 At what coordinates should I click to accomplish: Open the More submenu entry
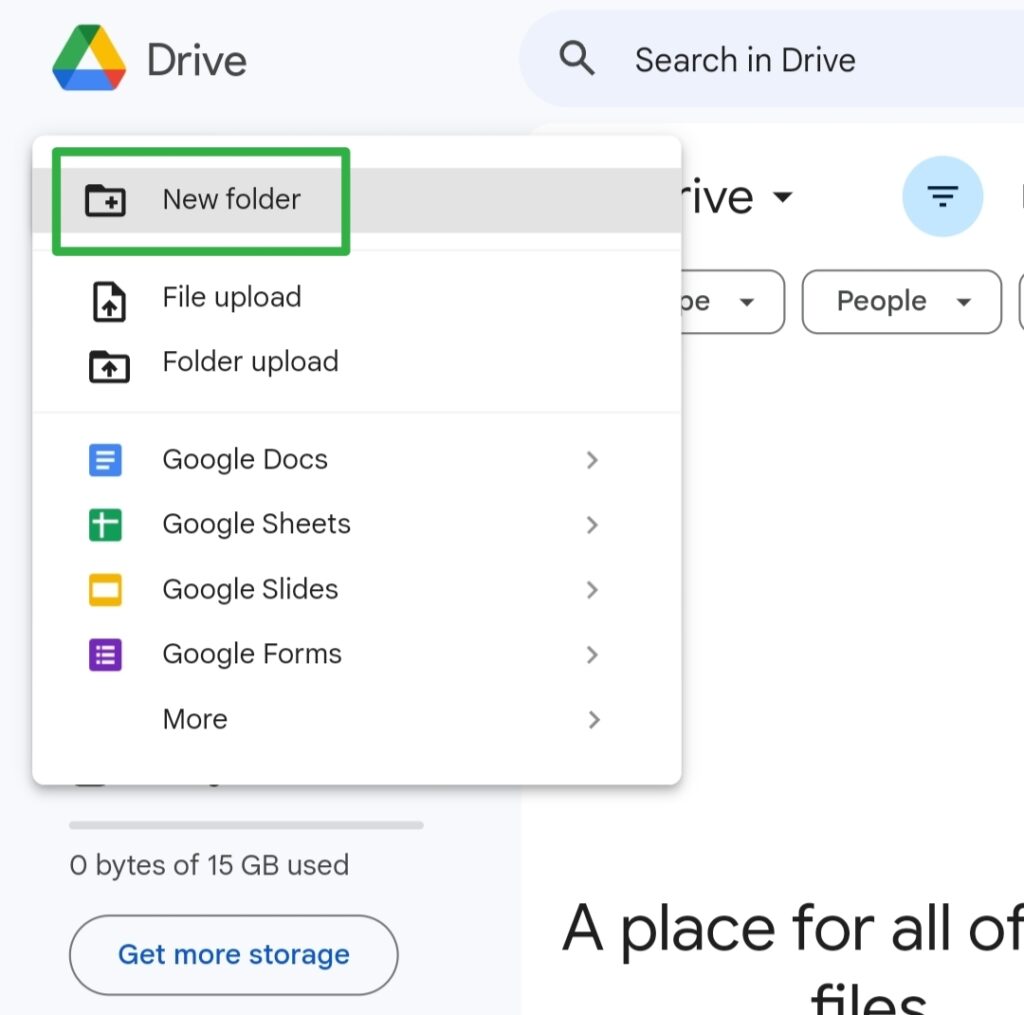pyautogui.click(x=195, y=719)
